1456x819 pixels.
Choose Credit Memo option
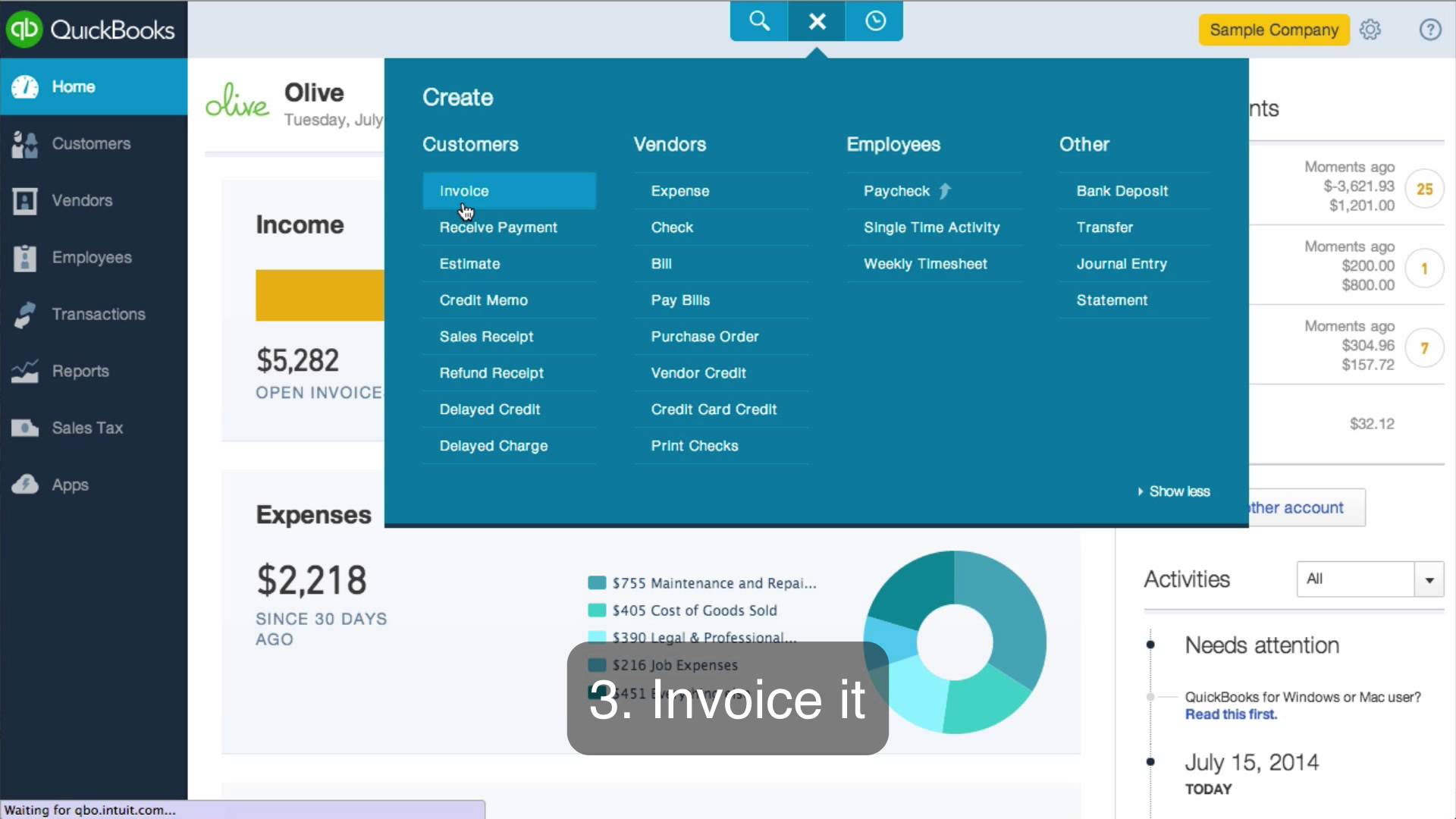tap(509, 300)
